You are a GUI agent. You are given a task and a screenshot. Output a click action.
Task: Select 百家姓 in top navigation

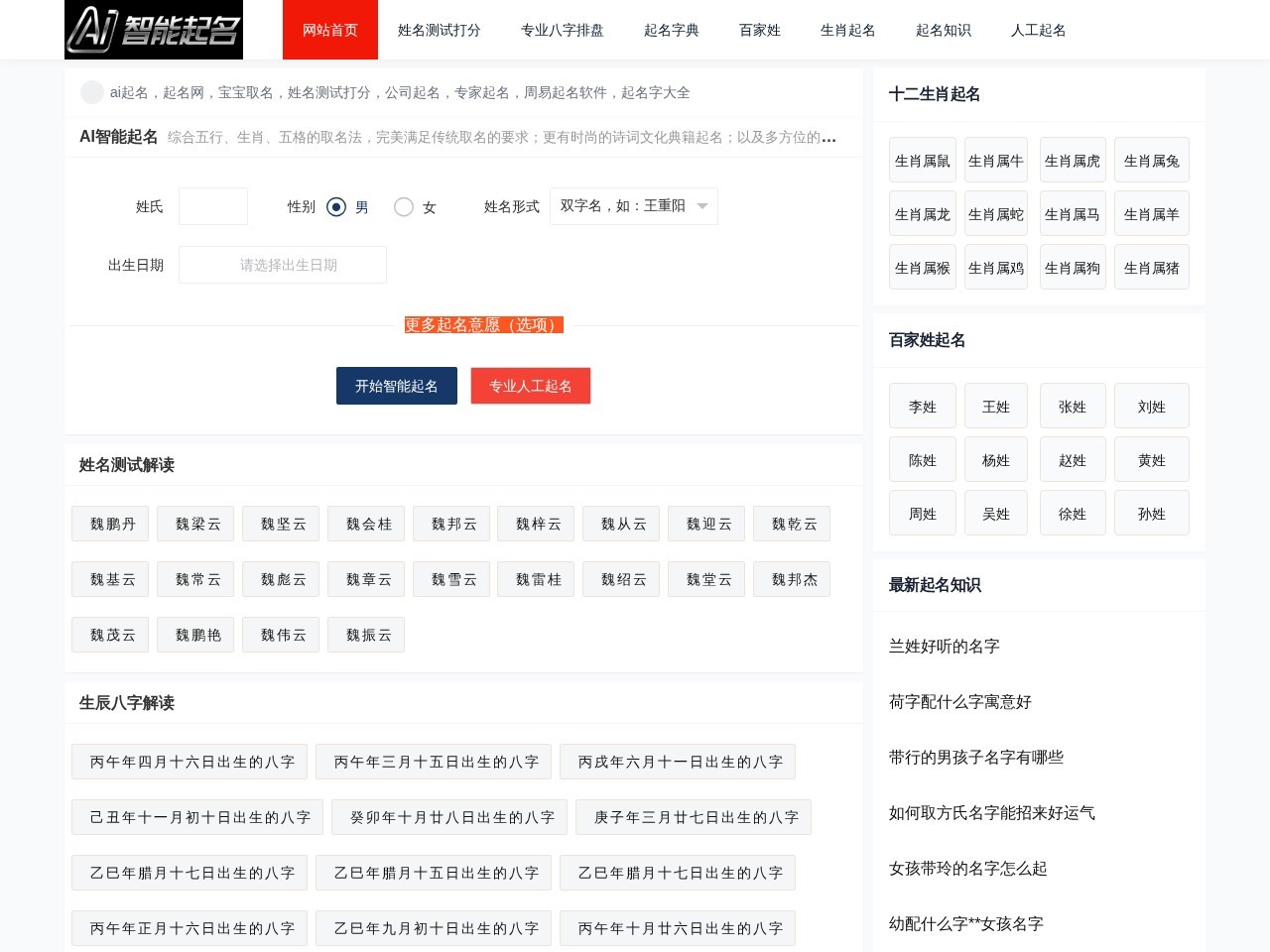point(760,30)
